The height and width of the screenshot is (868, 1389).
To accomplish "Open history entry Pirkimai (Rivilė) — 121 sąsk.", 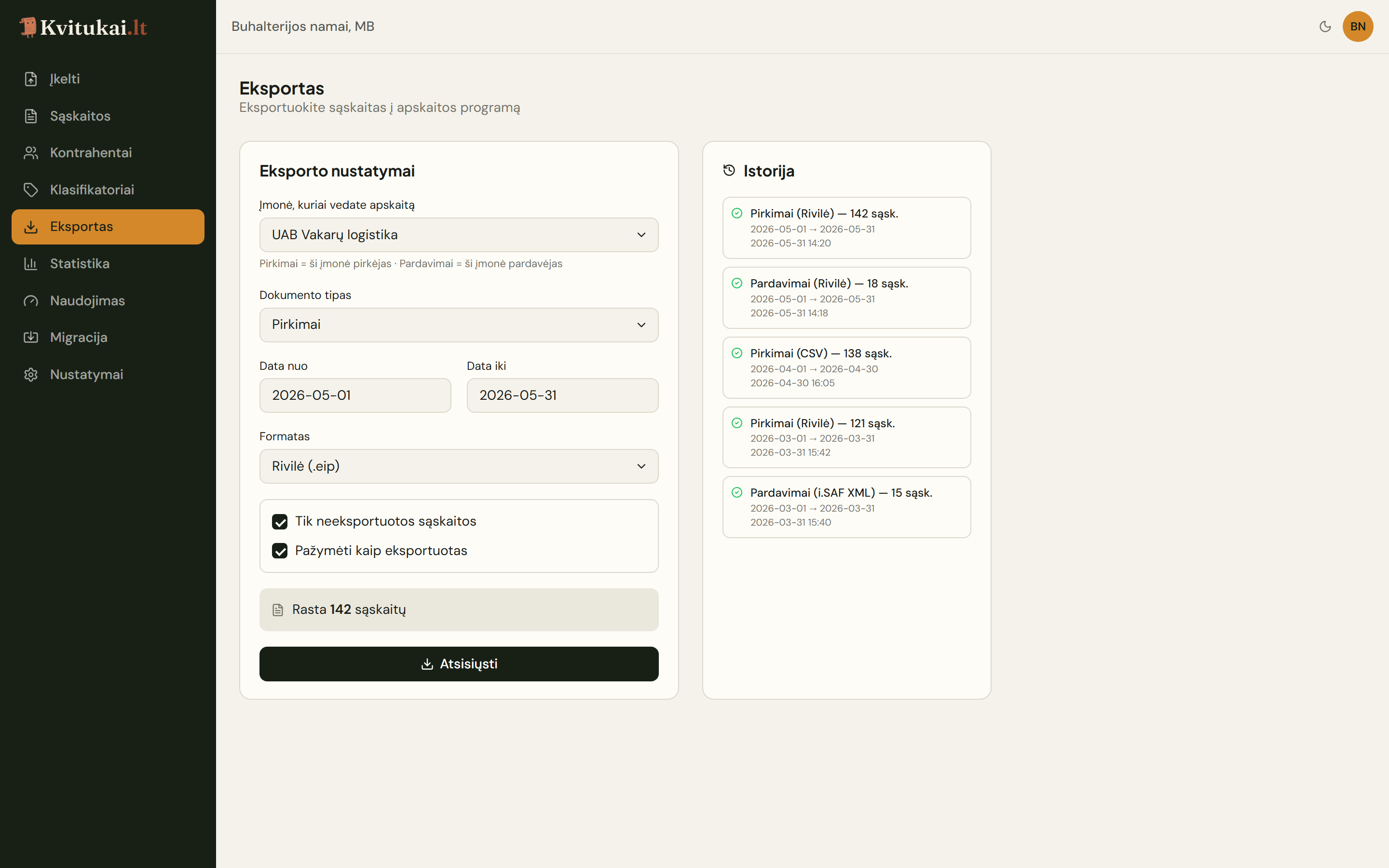I will 846,437.
